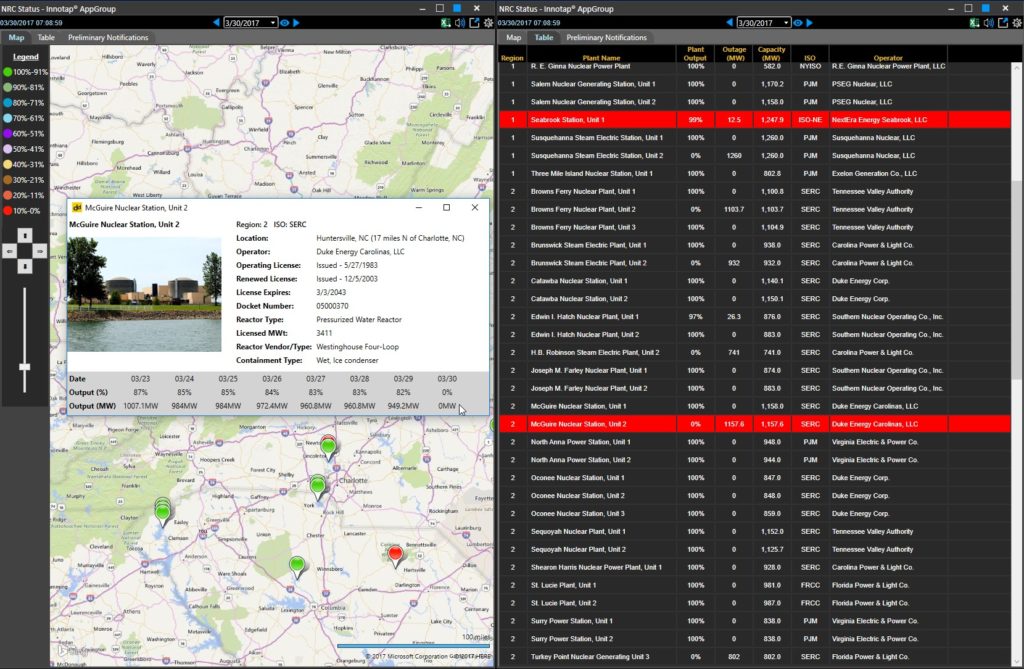Click pop-out window icon in Table window
This screenshot has height=669, width=1024.
tap(1002, 22)
